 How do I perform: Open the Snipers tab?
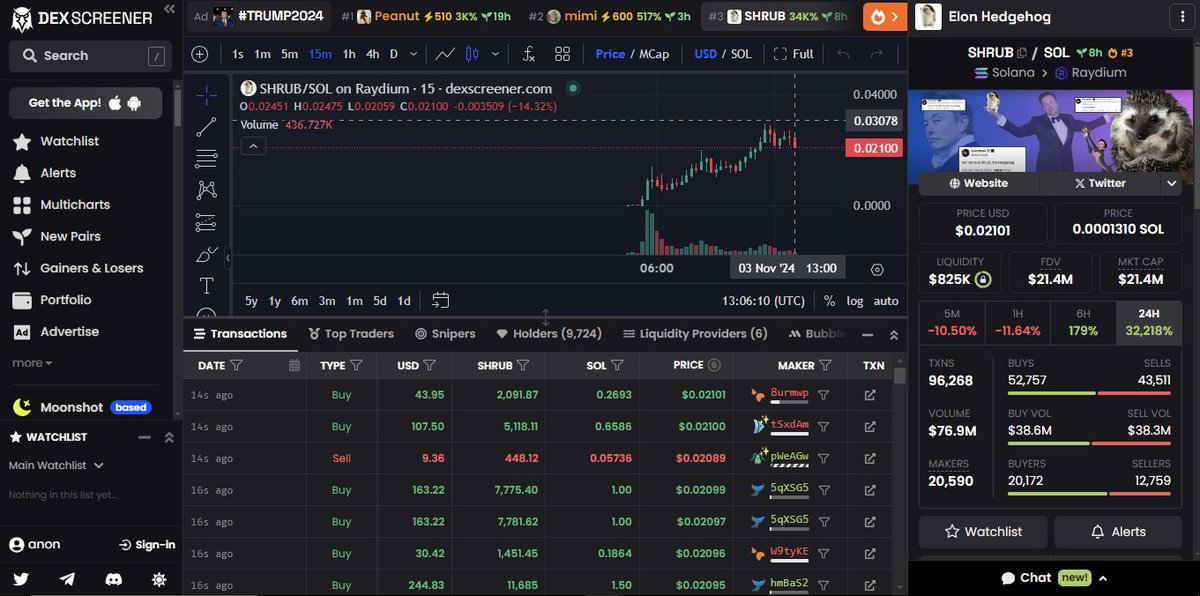point(445,334)
